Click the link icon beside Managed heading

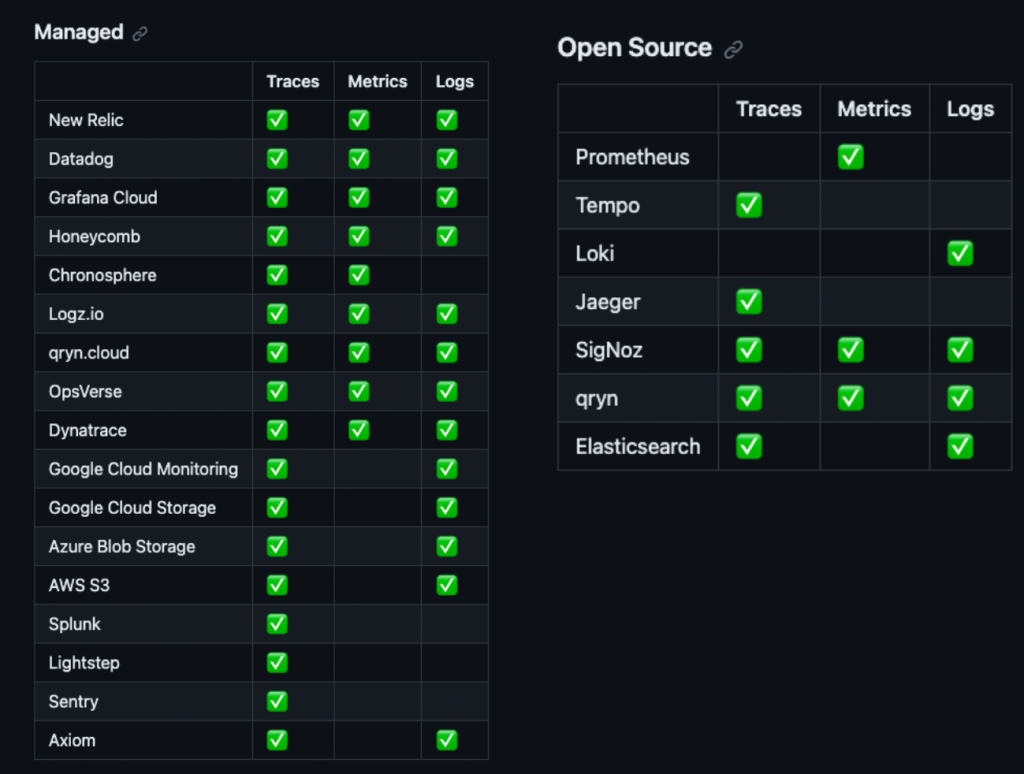(140, 33)
